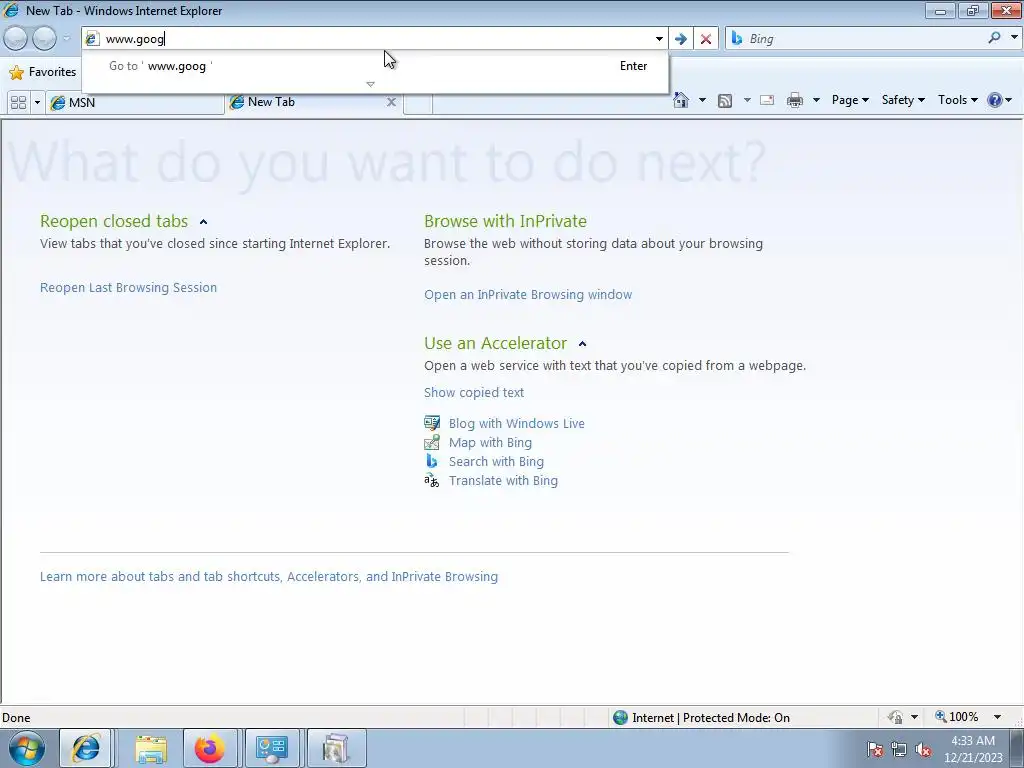Click the Blog with Windows Live icon
The image size is (1024, 768).
432,423
